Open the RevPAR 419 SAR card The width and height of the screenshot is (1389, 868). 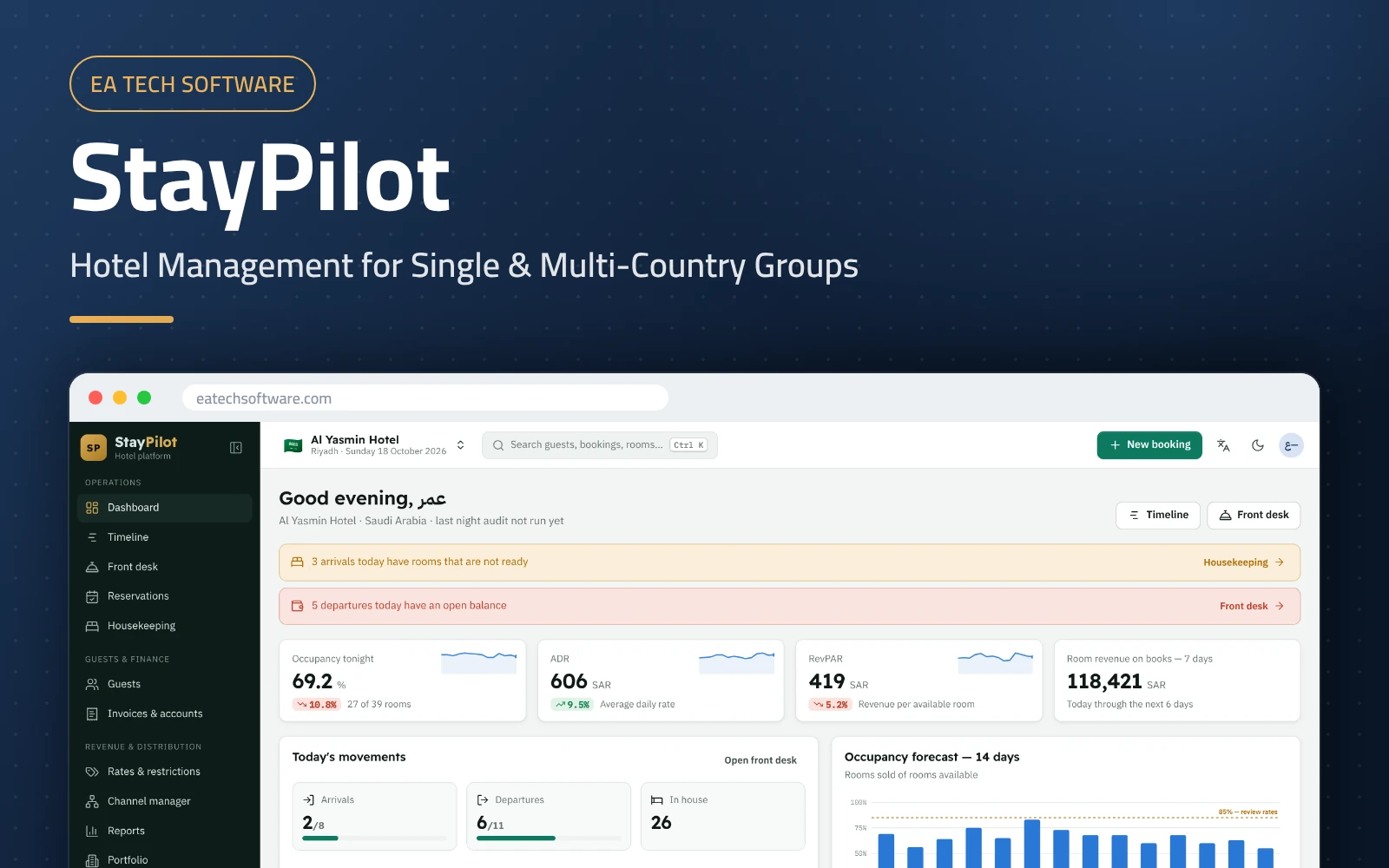(x=918, y=681)
